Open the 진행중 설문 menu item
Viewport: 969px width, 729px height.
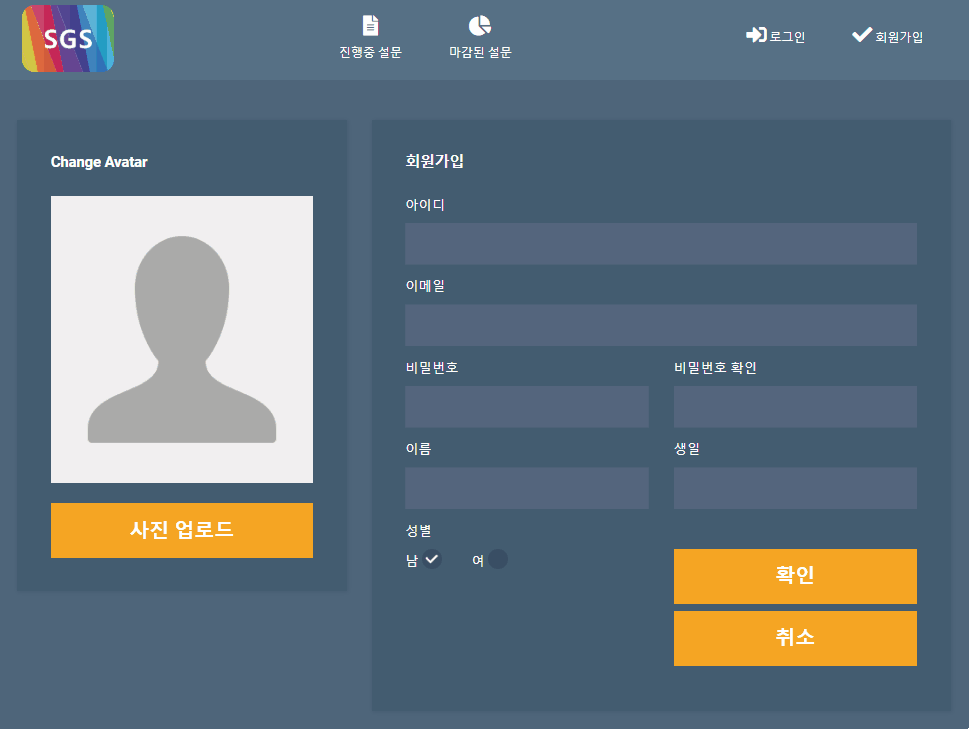point(370,53)
